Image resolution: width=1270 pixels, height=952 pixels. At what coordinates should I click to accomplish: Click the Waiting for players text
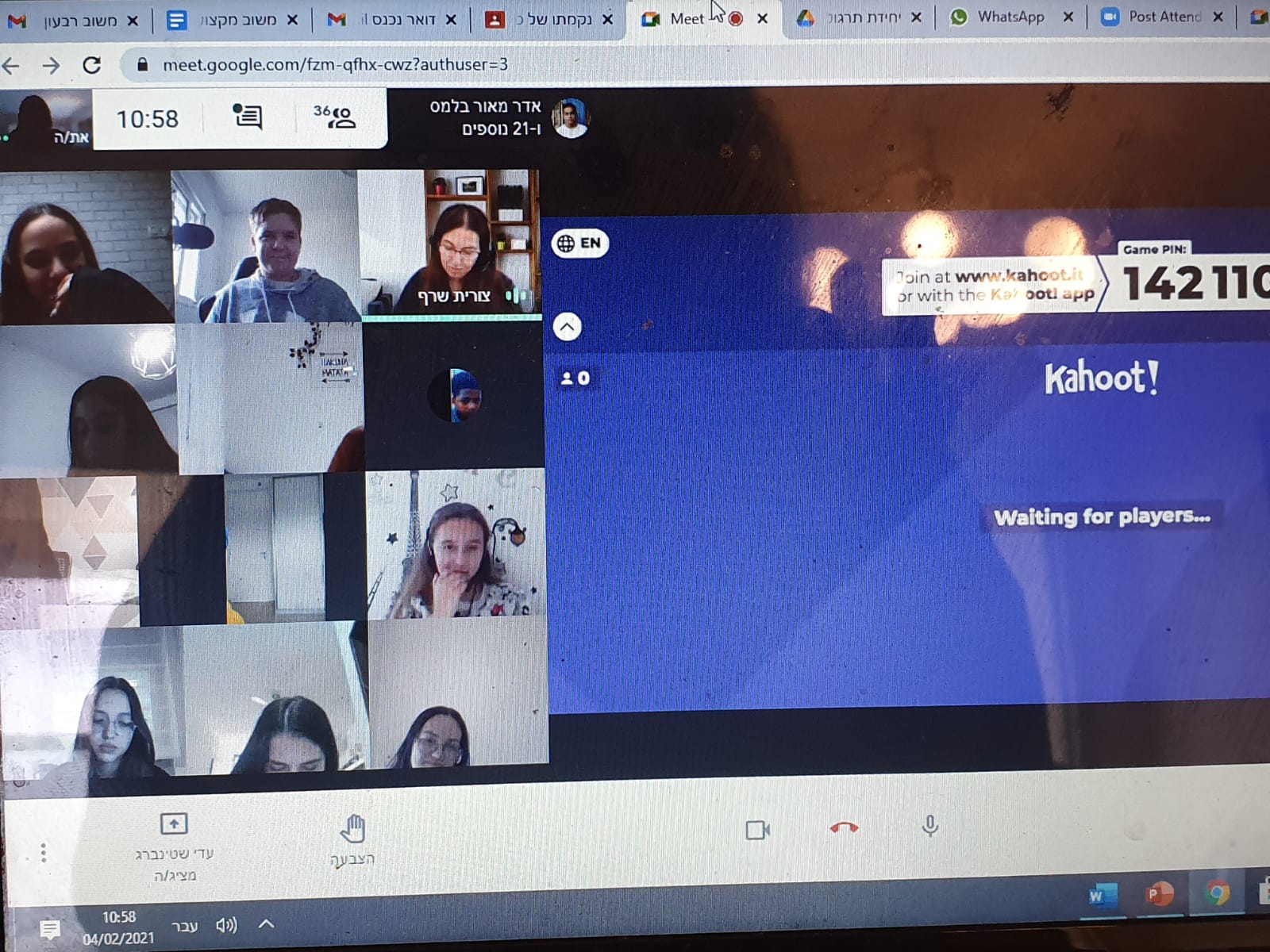(x=1102, y=517)
